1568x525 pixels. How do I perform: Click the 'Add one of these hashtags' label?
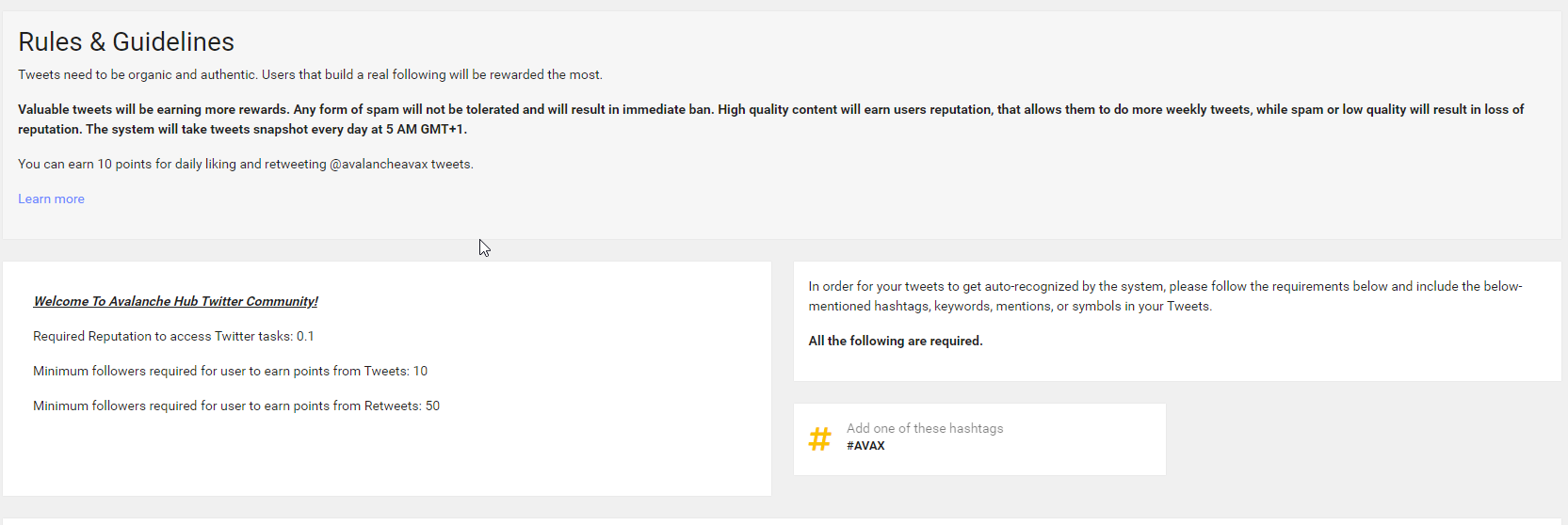coord(924,428)
